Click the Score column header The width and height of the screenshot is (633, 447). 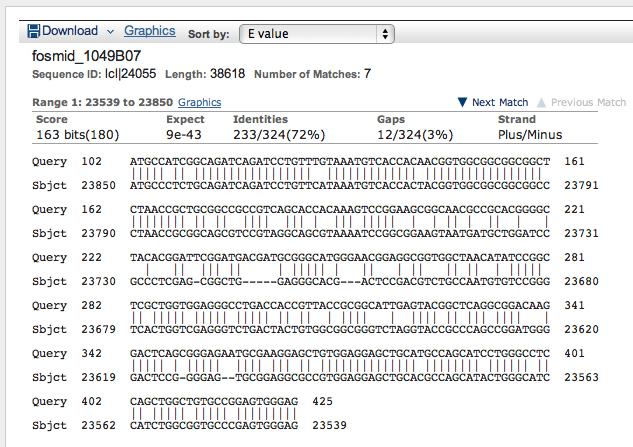(52, 120)
